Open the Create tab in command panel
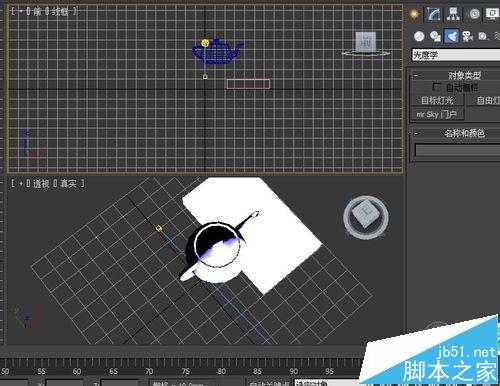 click(x=414, y=14)
